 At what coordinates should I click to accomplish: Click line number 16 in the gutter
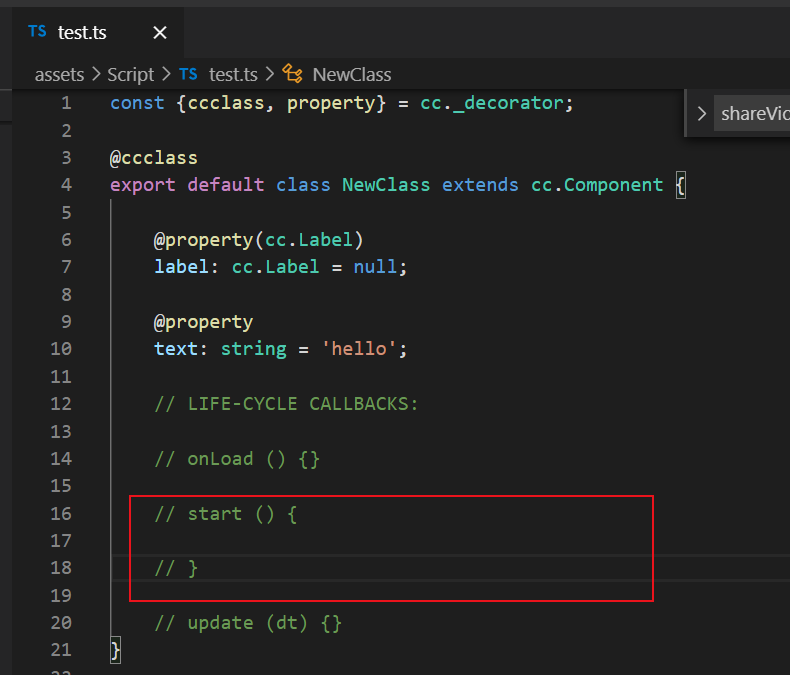(60, 514)
